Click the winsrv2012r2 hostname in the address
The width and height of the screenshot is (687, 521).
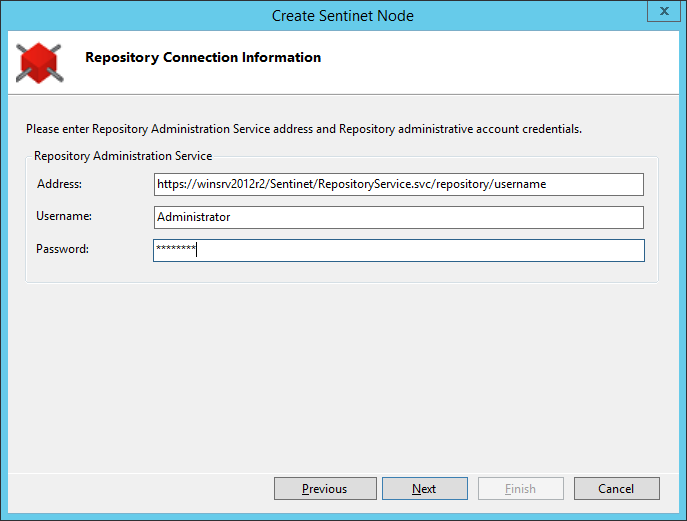[232, 184]
